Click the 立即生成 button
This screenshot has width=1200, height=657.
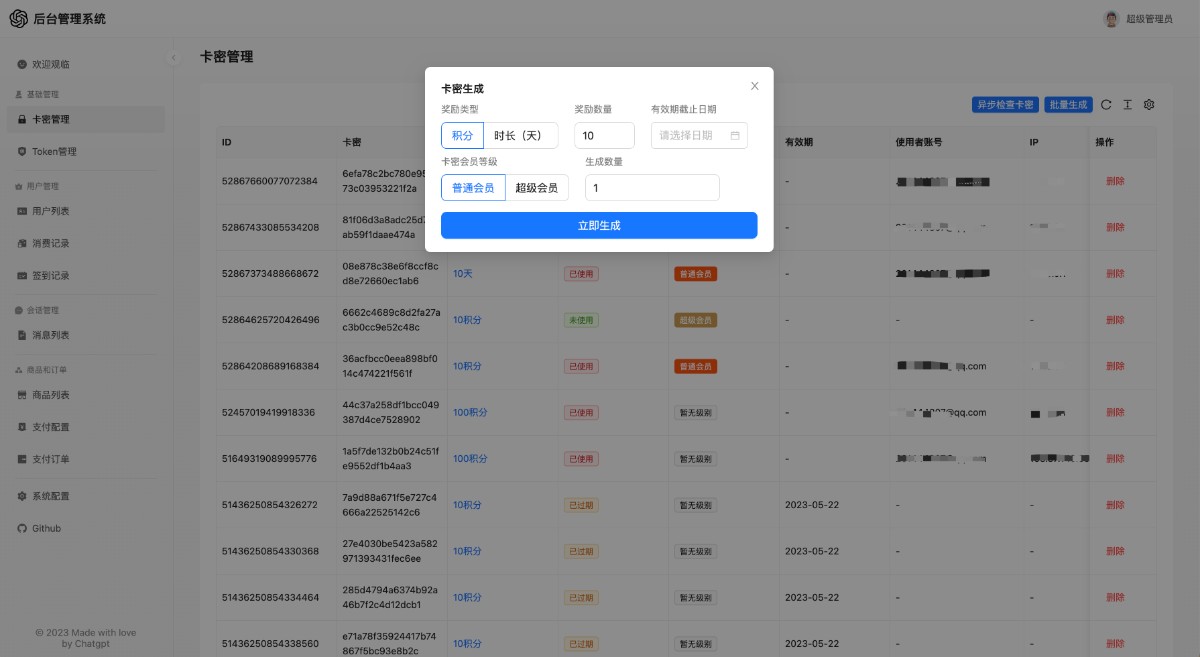[599, 225]
